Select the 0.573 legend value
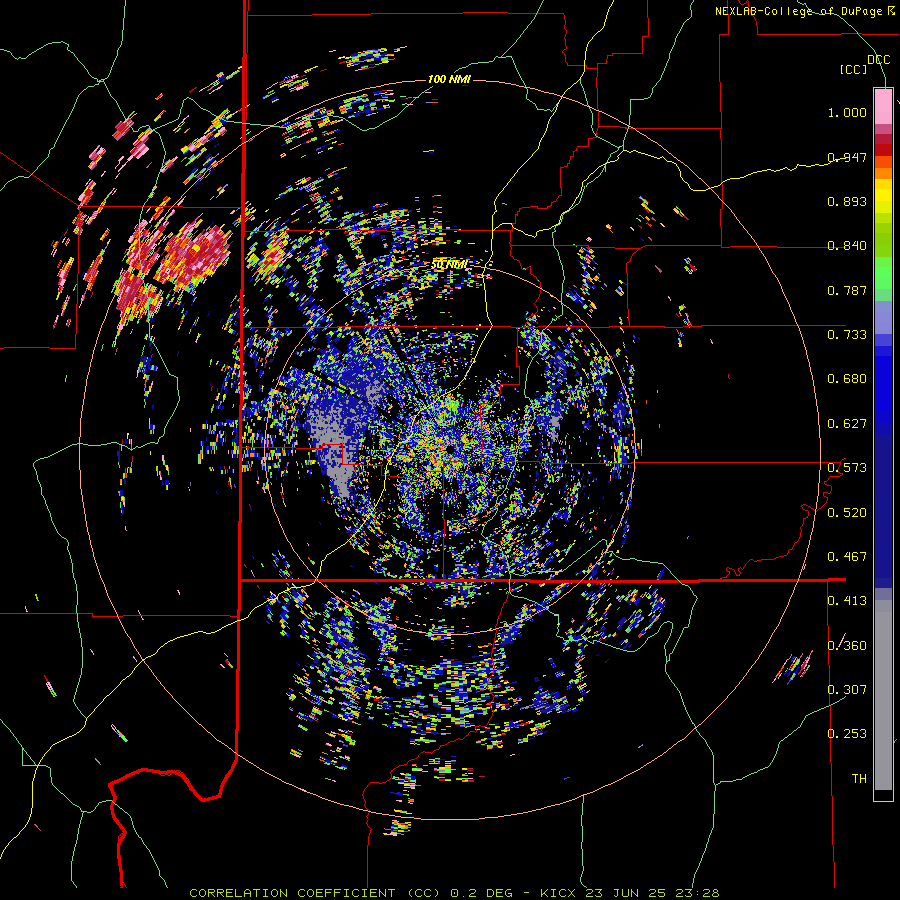This screenshot has width=900, height=900. [x=847, y=468]
